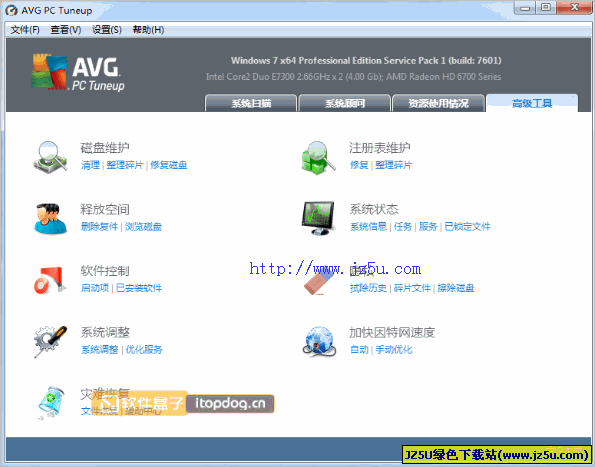Viewport: 595px width, 467px height.
Task: Click the 软件控制 red disc icon
Action: tap(50, 280)
